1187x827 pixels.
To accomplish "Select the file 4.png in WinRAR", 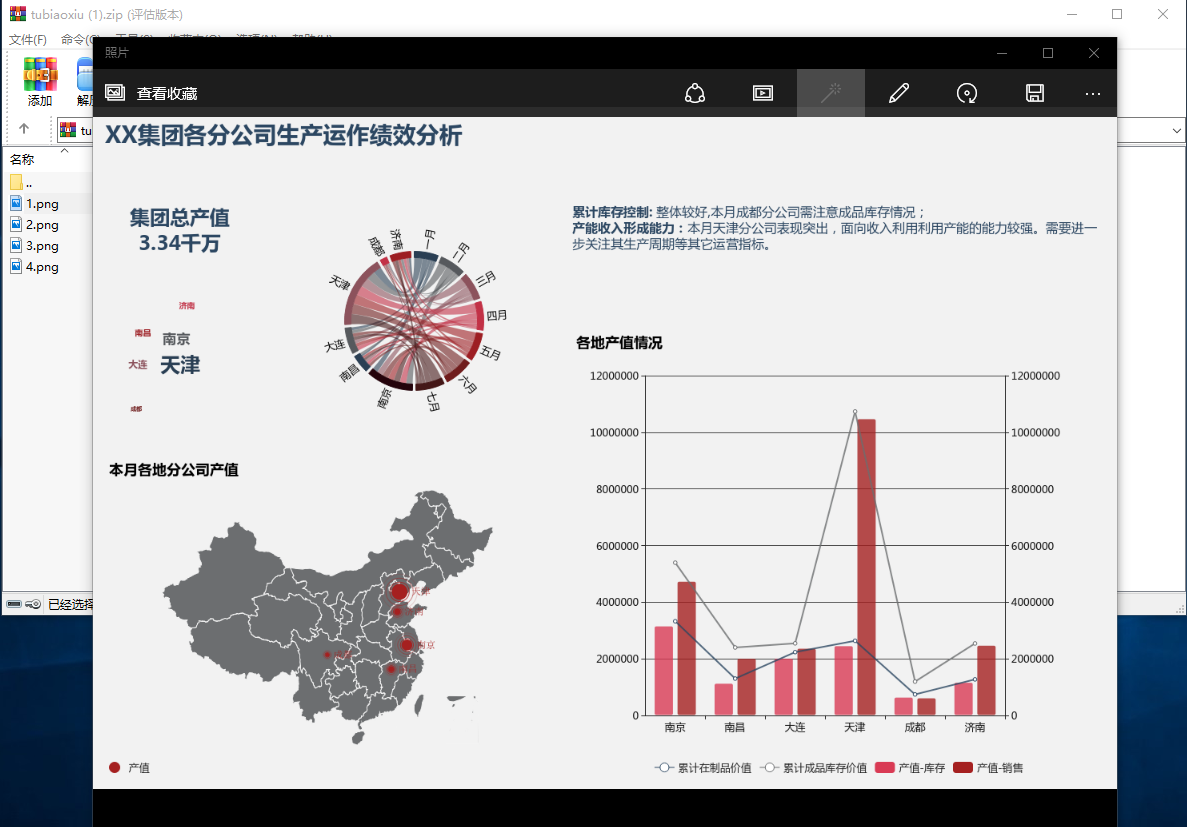I will coord(35,267).
